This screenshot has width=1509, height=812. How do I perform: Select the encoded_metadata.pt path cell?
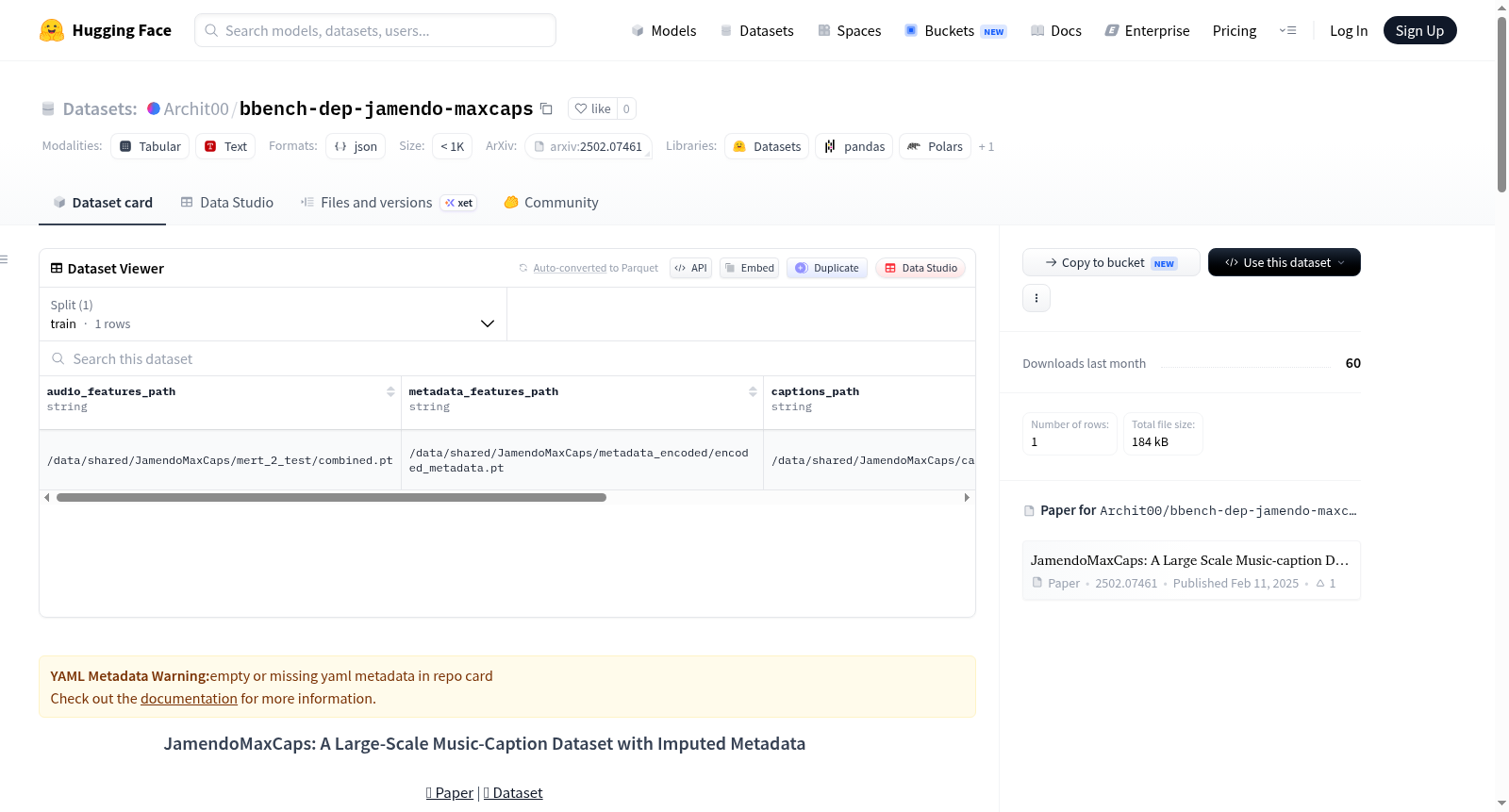(x=582, y=460)
